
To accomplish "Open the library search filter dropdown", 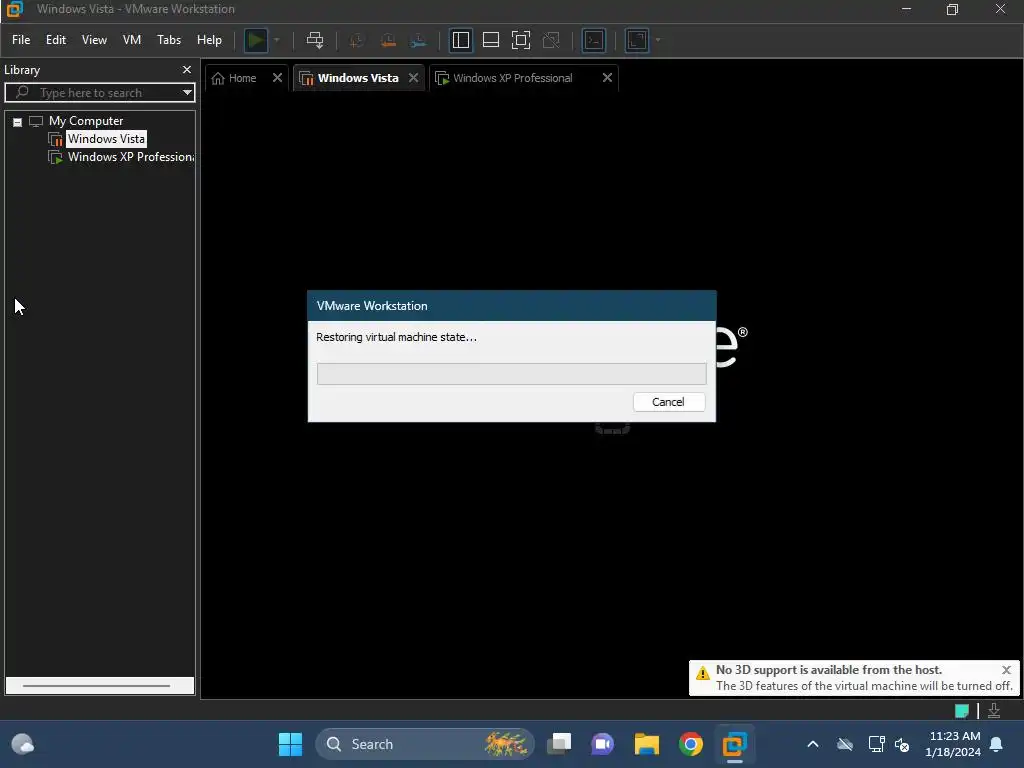I will (187, 93).
